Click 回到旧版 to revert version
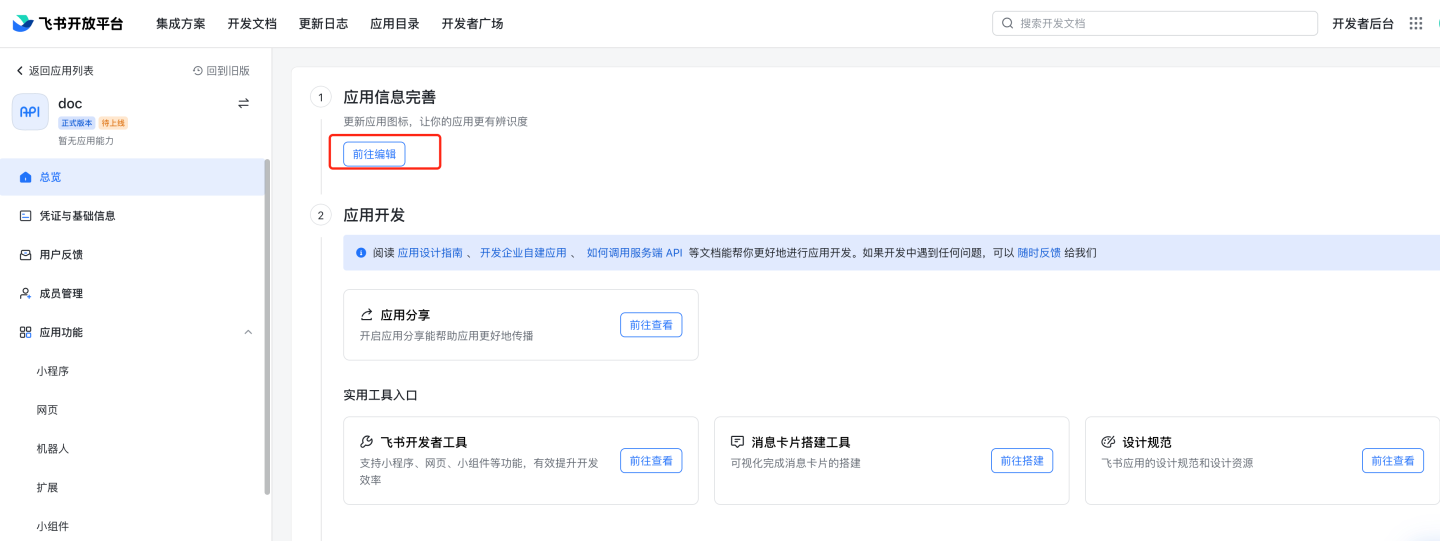This screenshot has height=541, width=1440. 221,71
